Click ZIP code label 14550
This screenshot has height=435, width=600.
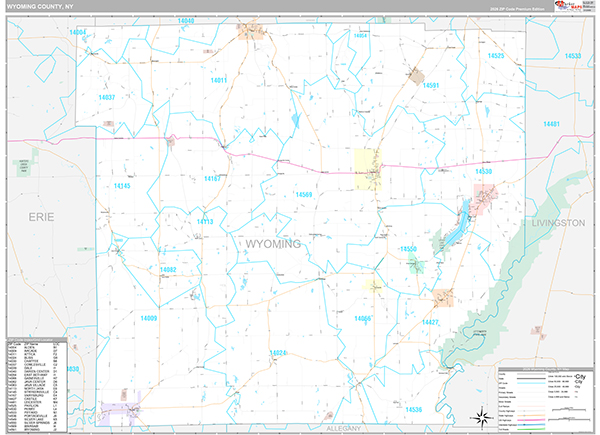click(408, 249)
